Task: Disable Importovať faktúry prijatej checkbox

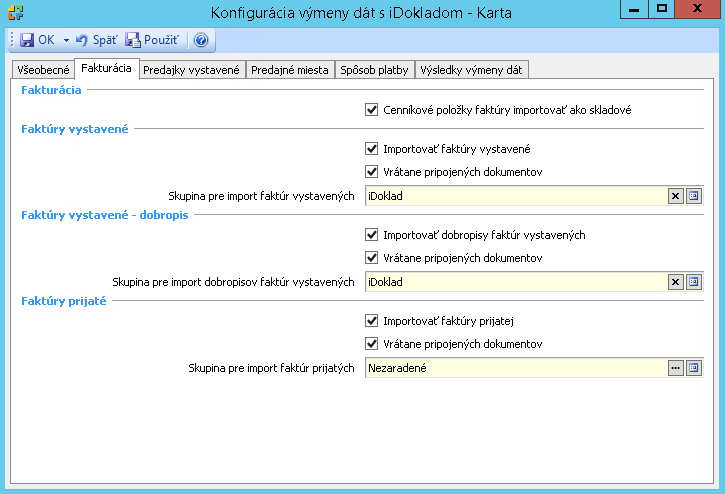Action: (372, 321)
